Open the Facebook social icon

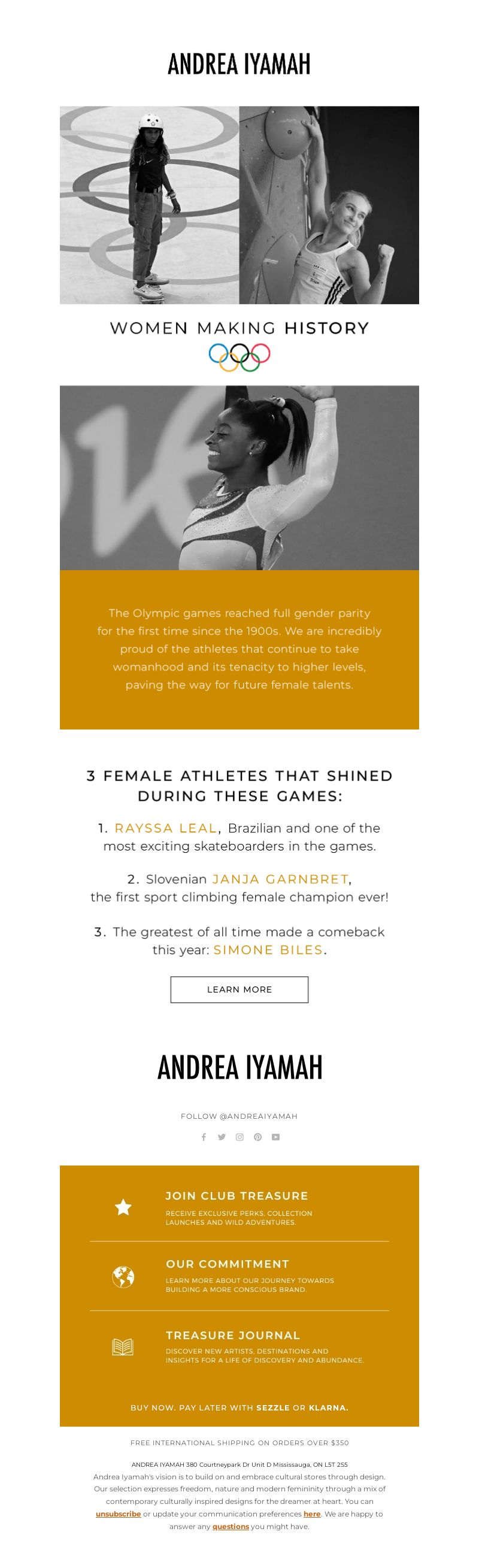204,1137
